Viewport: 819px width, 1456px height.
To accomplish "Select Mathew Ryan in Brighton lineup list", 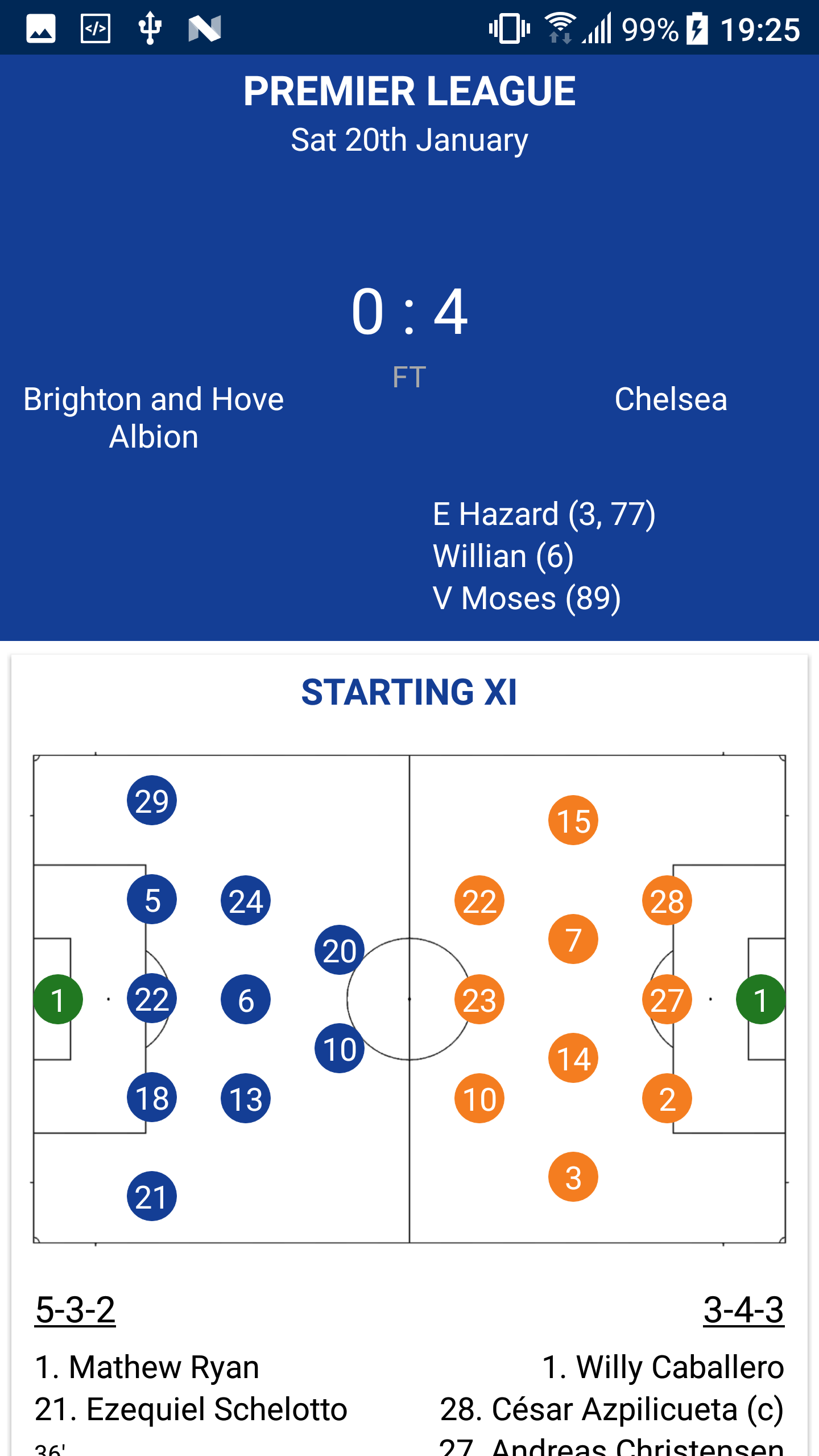I will [147, 1367].
